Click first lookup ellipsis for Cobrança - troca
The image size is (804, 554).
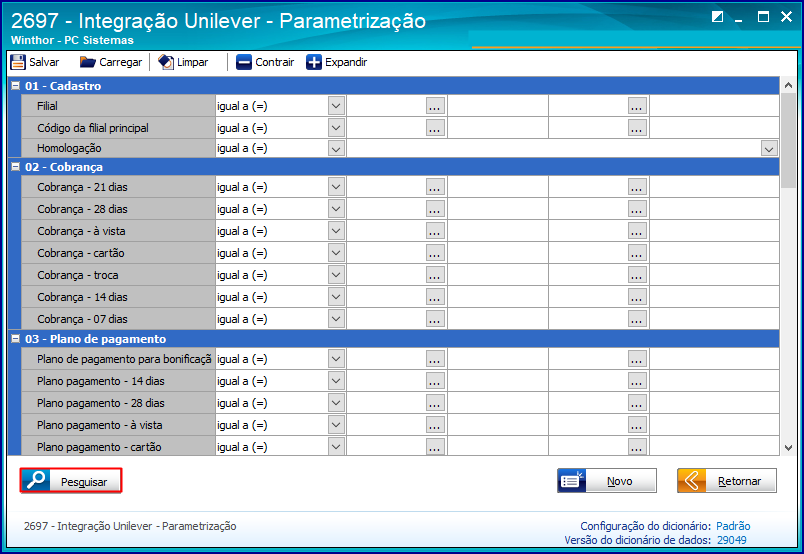coord(435,275)
